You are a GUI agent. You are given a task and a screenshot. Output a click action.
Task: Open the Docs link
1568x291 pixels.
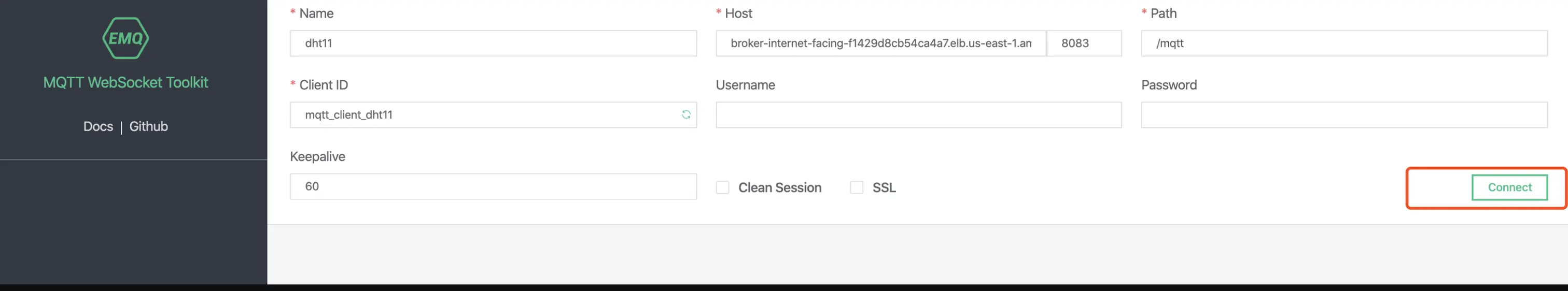[98, 126]
